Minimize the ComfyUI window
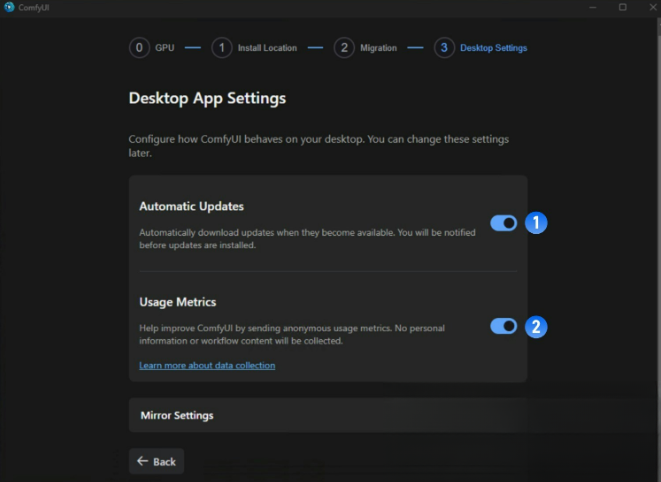Viewport: 661px width, 482px height. [x=593, y=7]
